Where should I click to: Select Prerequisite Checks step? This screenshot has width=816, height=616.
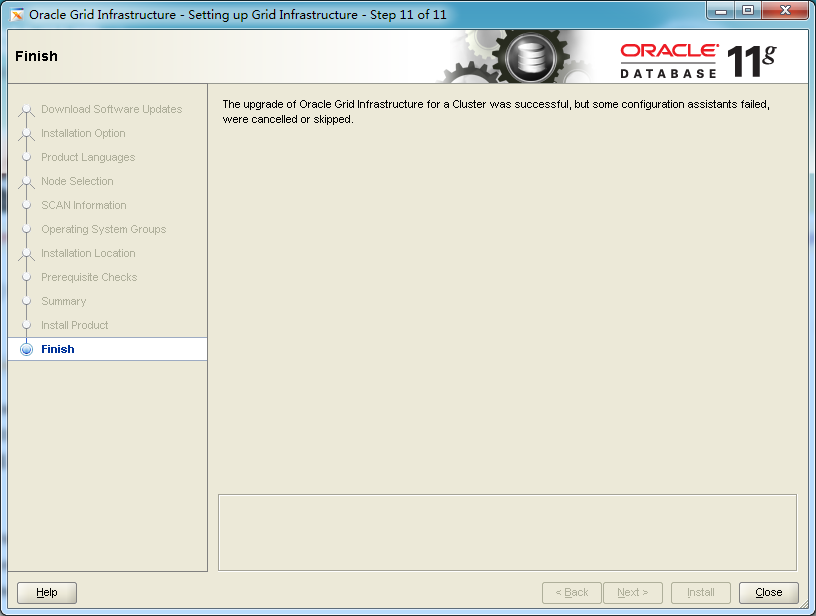[89, 277]
